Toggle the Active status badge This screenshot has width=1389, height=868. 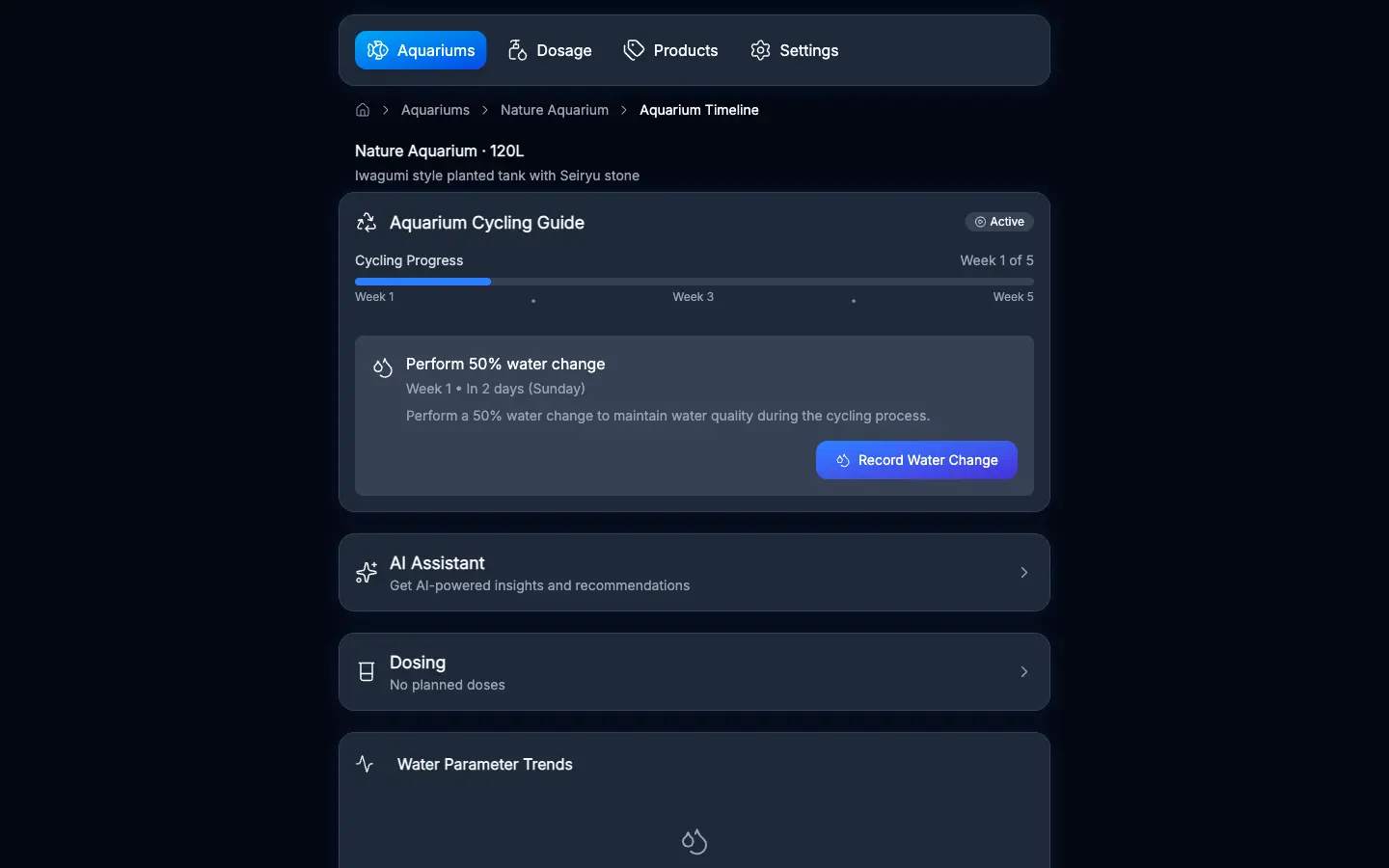(999, 222)
